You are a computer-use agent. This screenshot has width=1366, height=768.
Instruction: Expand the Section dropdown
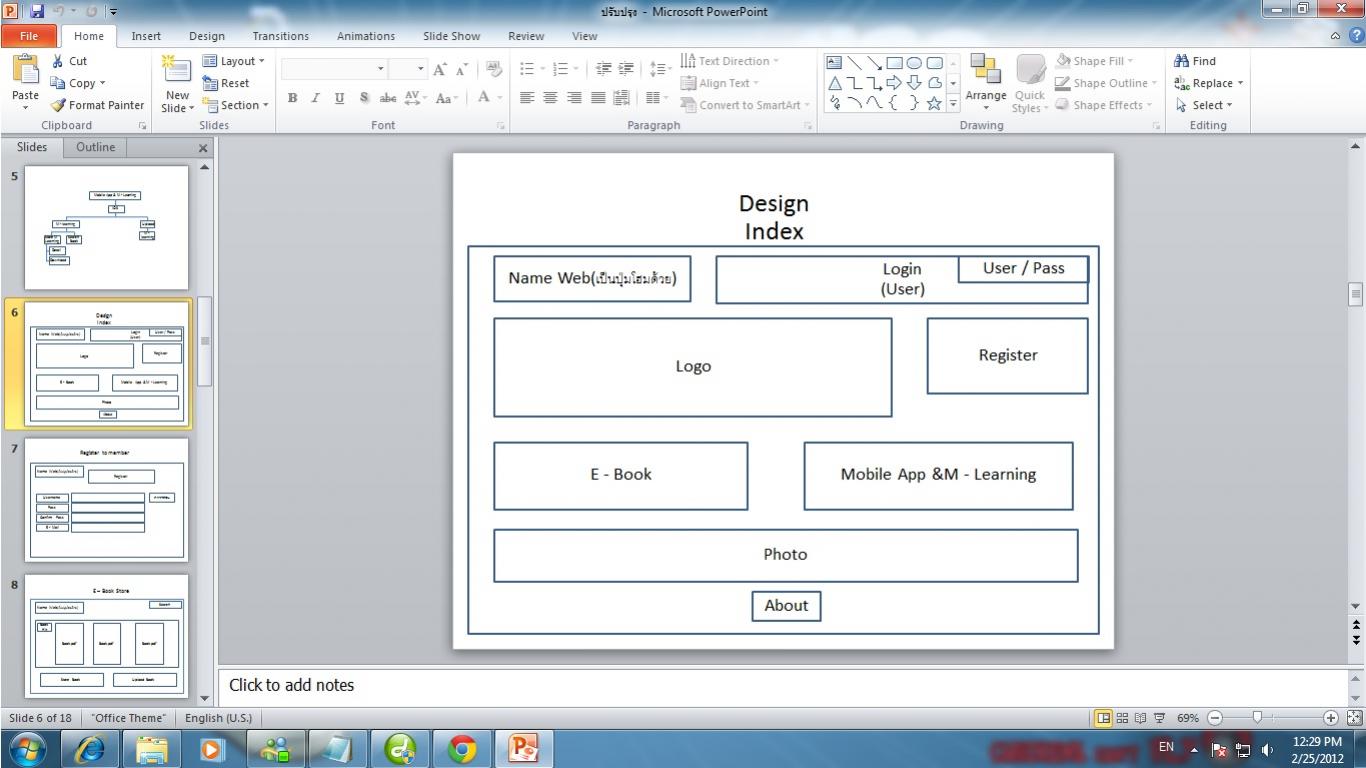pyautogui.click(x=236, y=105)
